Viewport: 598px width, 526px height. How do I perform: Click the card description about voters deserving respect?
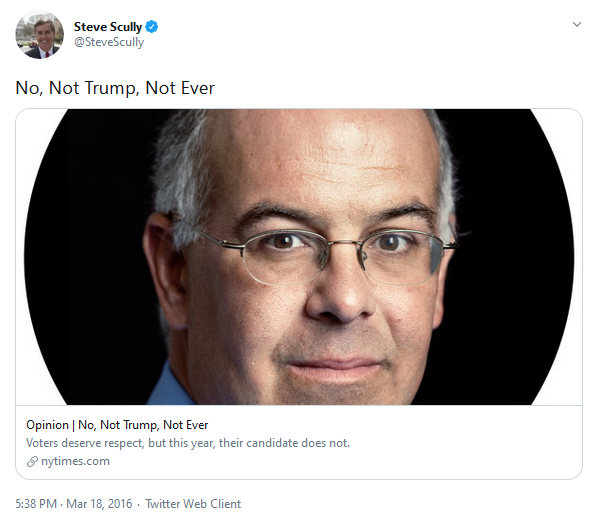pyautogui.click(x=188, y=443)
